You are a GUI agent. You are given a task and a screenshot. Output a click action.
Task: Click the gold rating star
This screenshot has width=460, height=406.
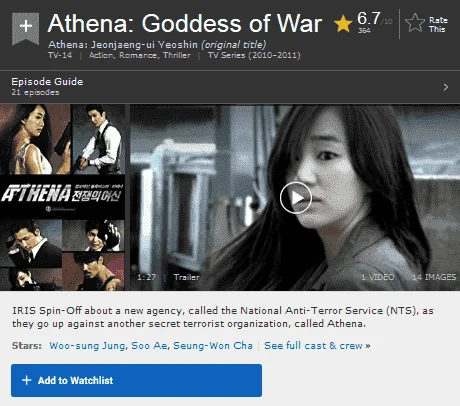[x=343, y=24]
